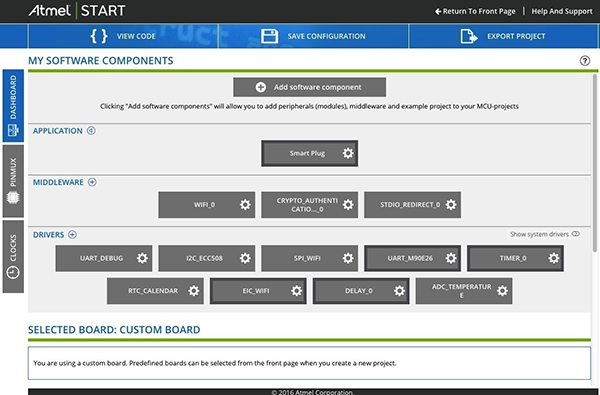
Task: Open UART_M90E26 settings gear
Action: pyautogui.click(x=451, y=258)
